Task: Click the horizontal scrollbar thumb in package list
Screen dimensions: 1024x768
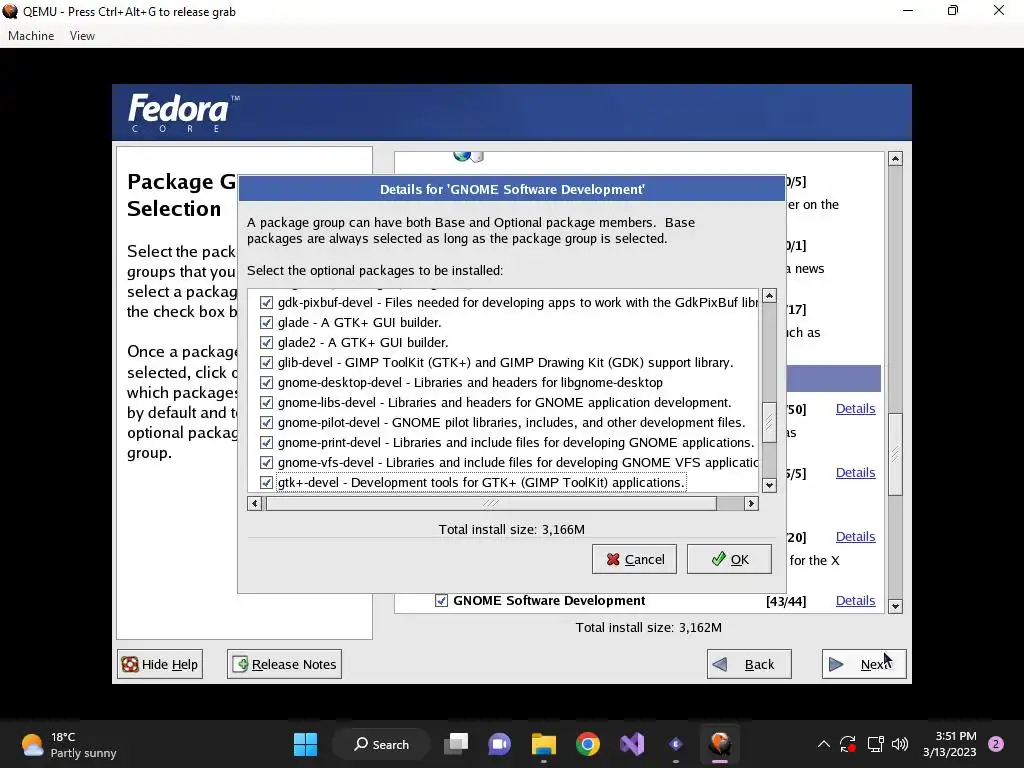Action: 491,503
